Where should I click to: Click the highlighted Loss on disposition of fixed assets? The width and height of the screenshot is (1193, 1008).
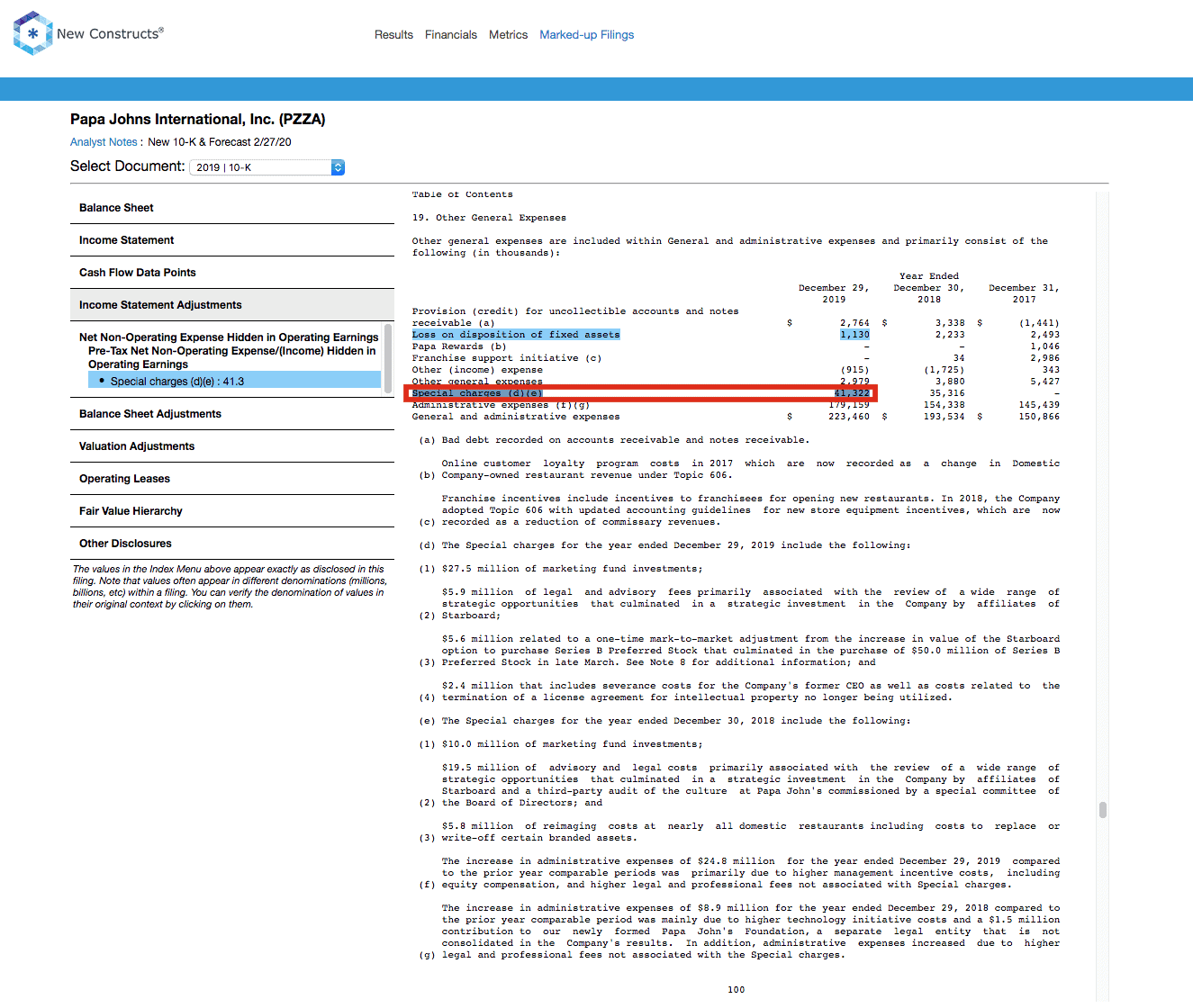click(x=516, y=335)
